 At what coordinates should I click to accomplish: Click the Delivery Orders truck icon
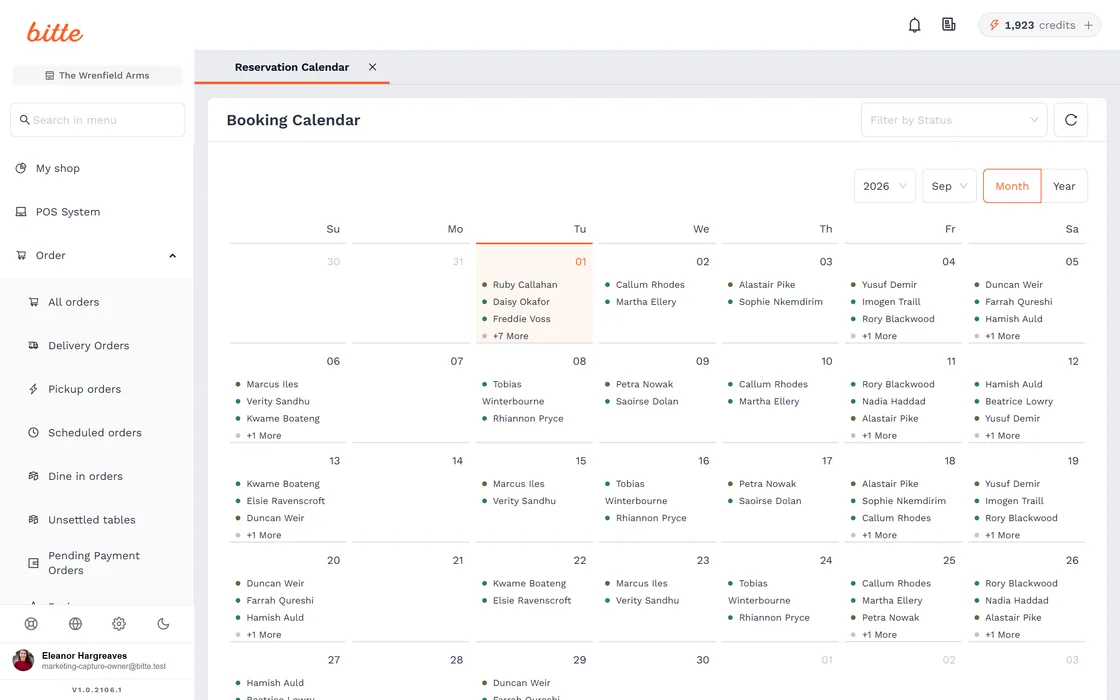34,346
